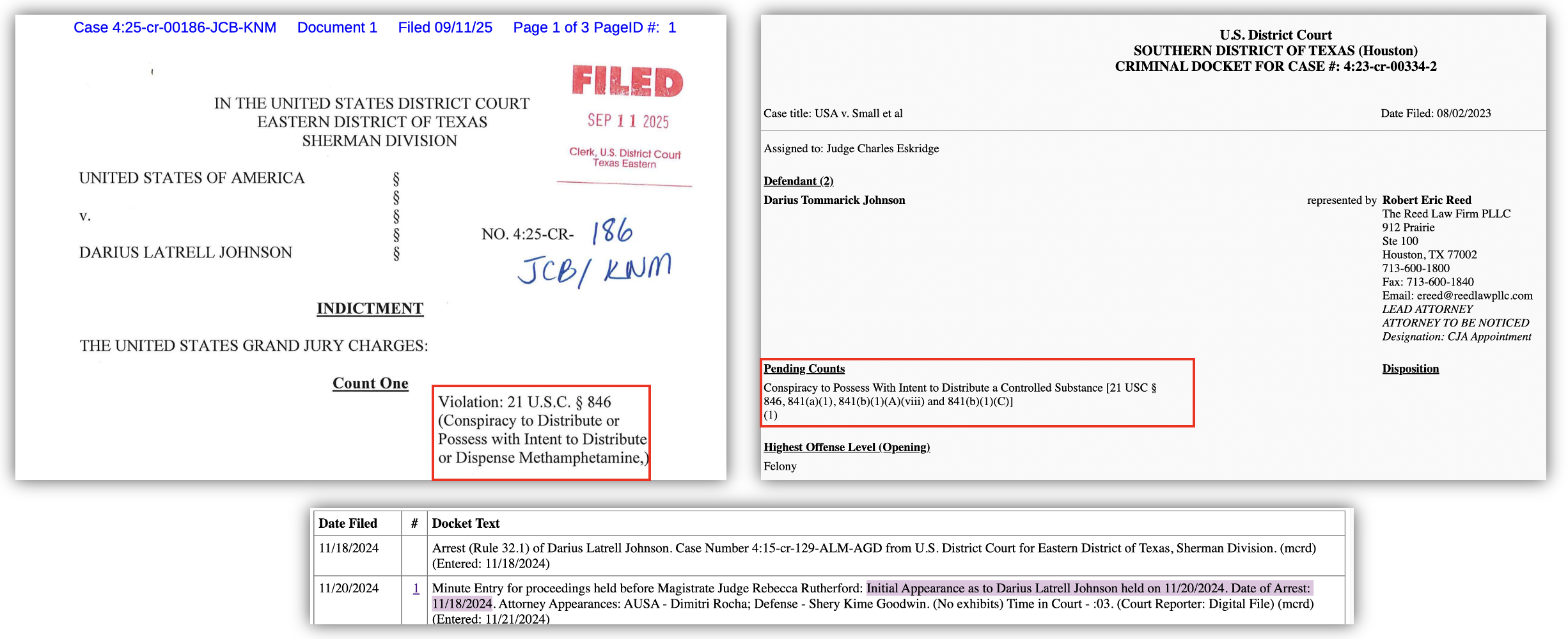
Task: Click the ereed@reedlawpllc.com email address
Action: (x=1474, y=295)
